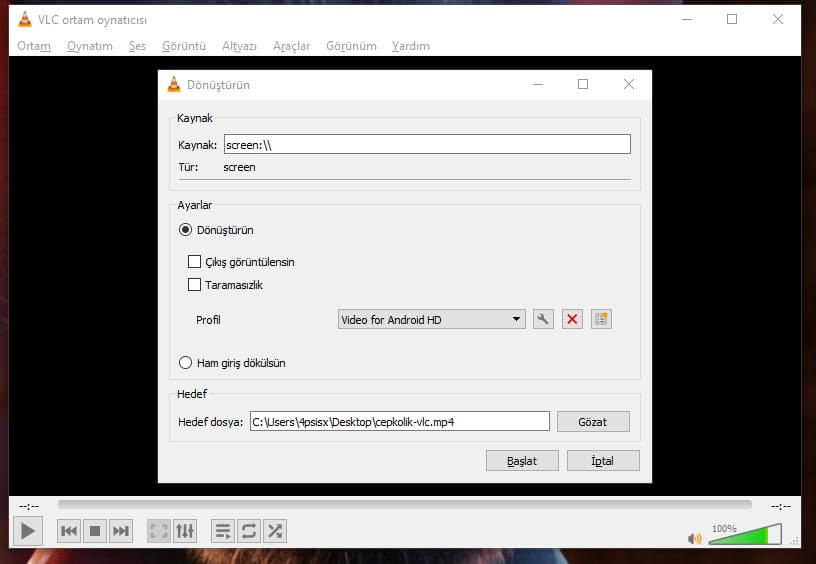The image size is (816, 564).
Task: Click the Play button in VLC controls
Action: (x=28, y=531)
